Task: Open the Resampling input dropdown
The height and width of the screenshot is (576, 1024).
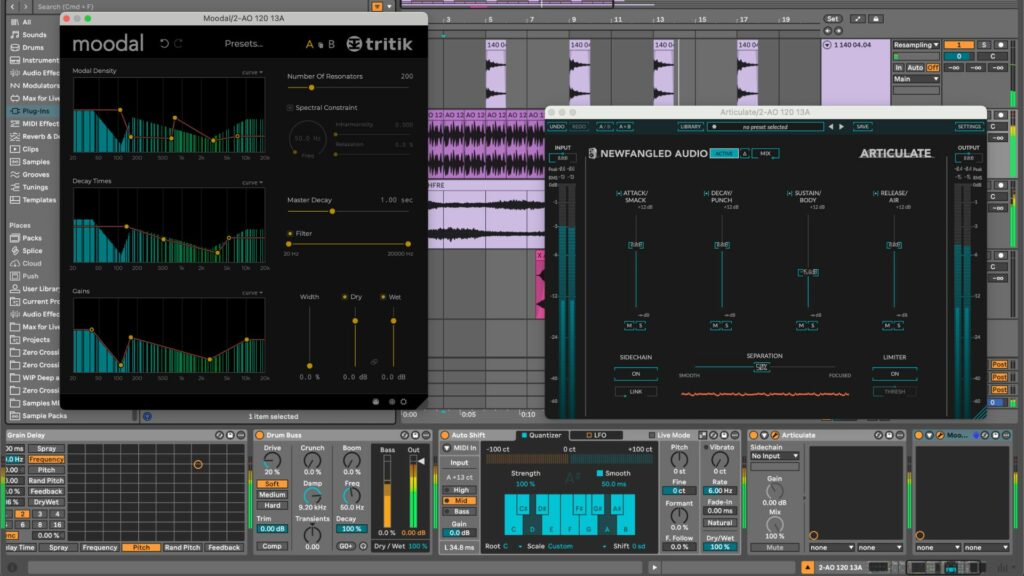Action: pyautogui.click(x=916, y=45)
